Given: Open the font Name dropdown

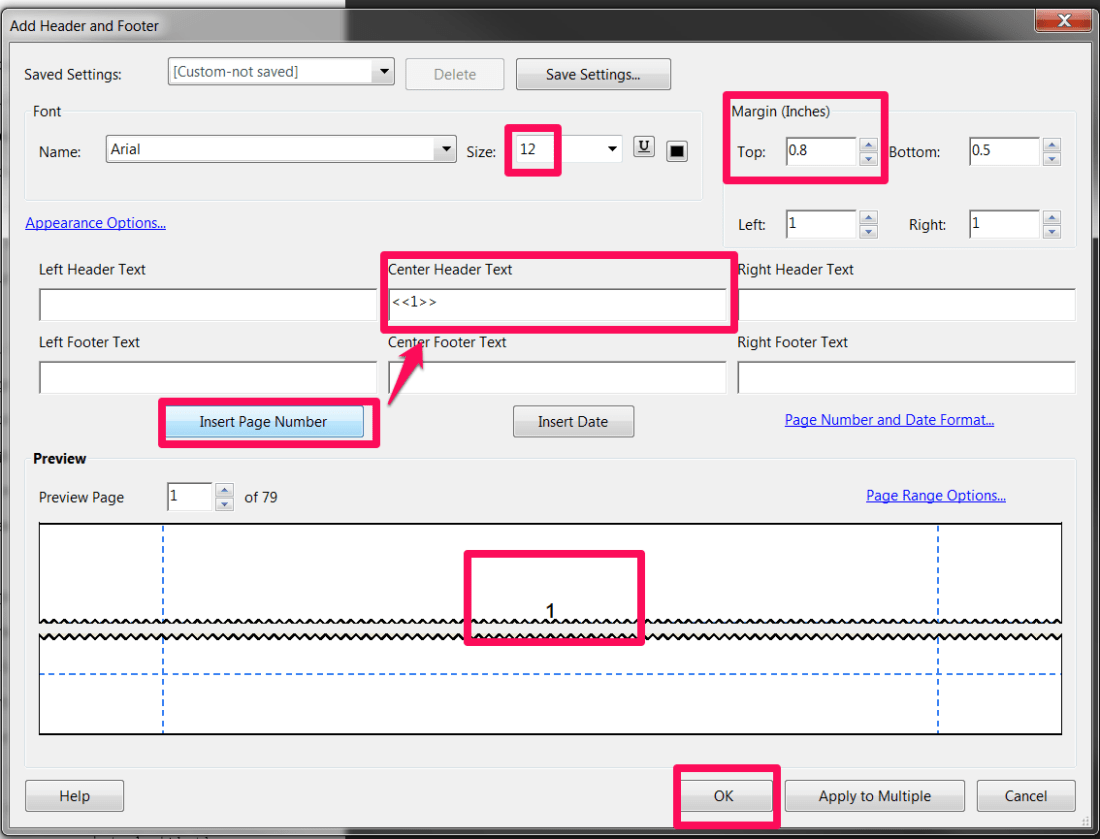Looking at the screenshot, I should click(445, 148).
